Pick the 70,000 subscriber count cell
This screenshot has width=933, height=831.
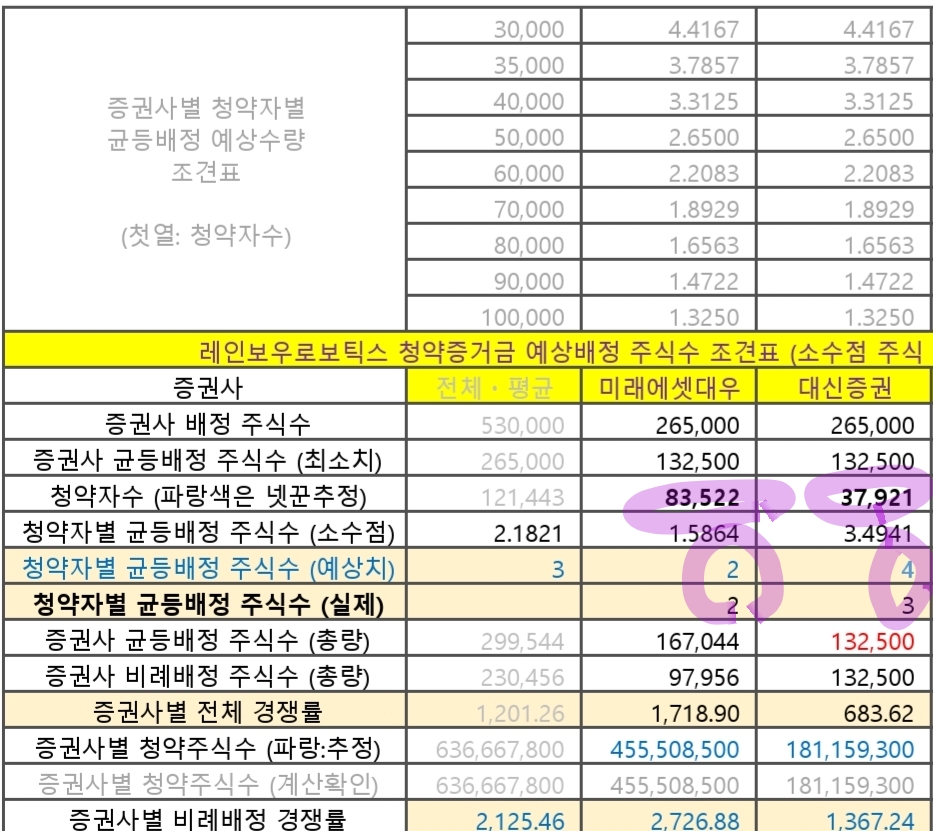coord(493,206)
